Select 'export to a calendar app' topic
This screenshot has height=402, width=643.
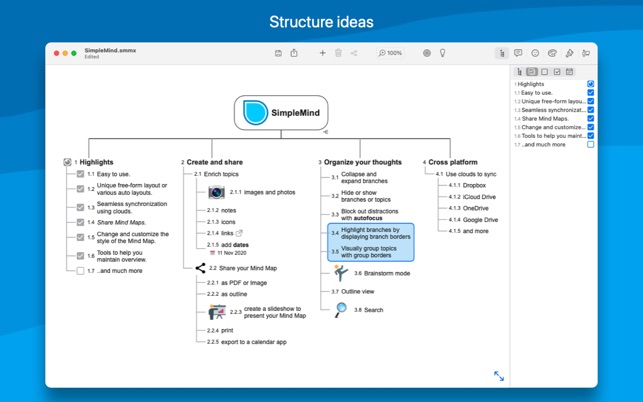pyautogui.click(x=254, y=342)
